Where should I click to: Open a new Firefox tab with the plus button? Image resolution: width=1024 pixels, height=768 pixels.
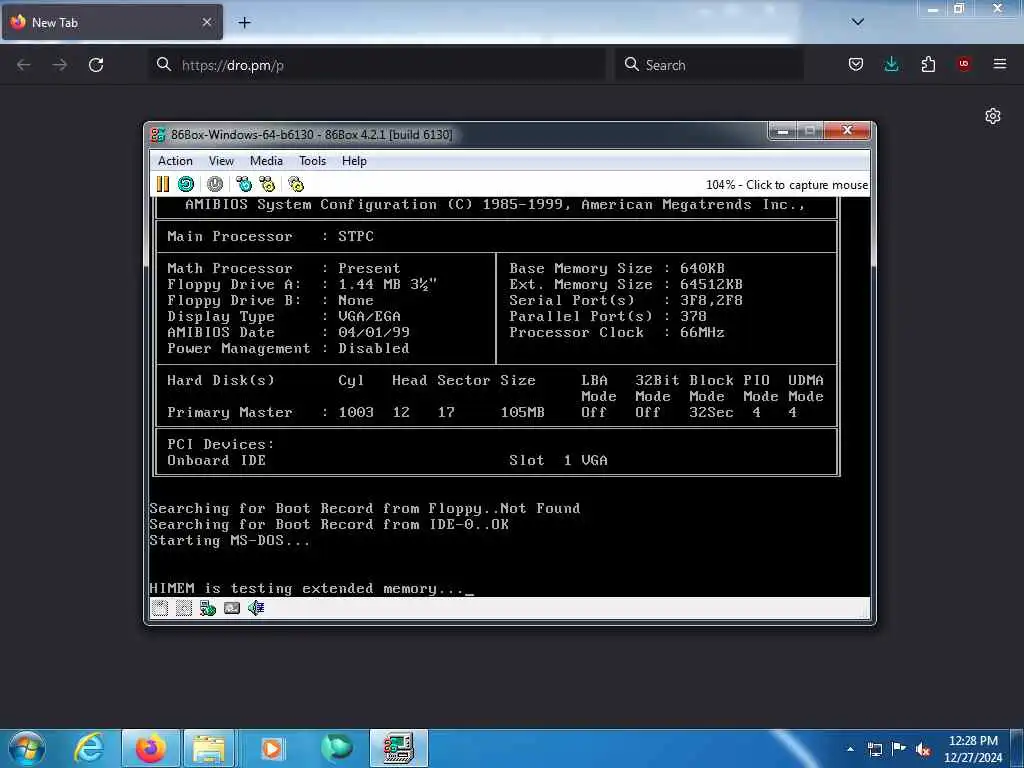point(244,23)
